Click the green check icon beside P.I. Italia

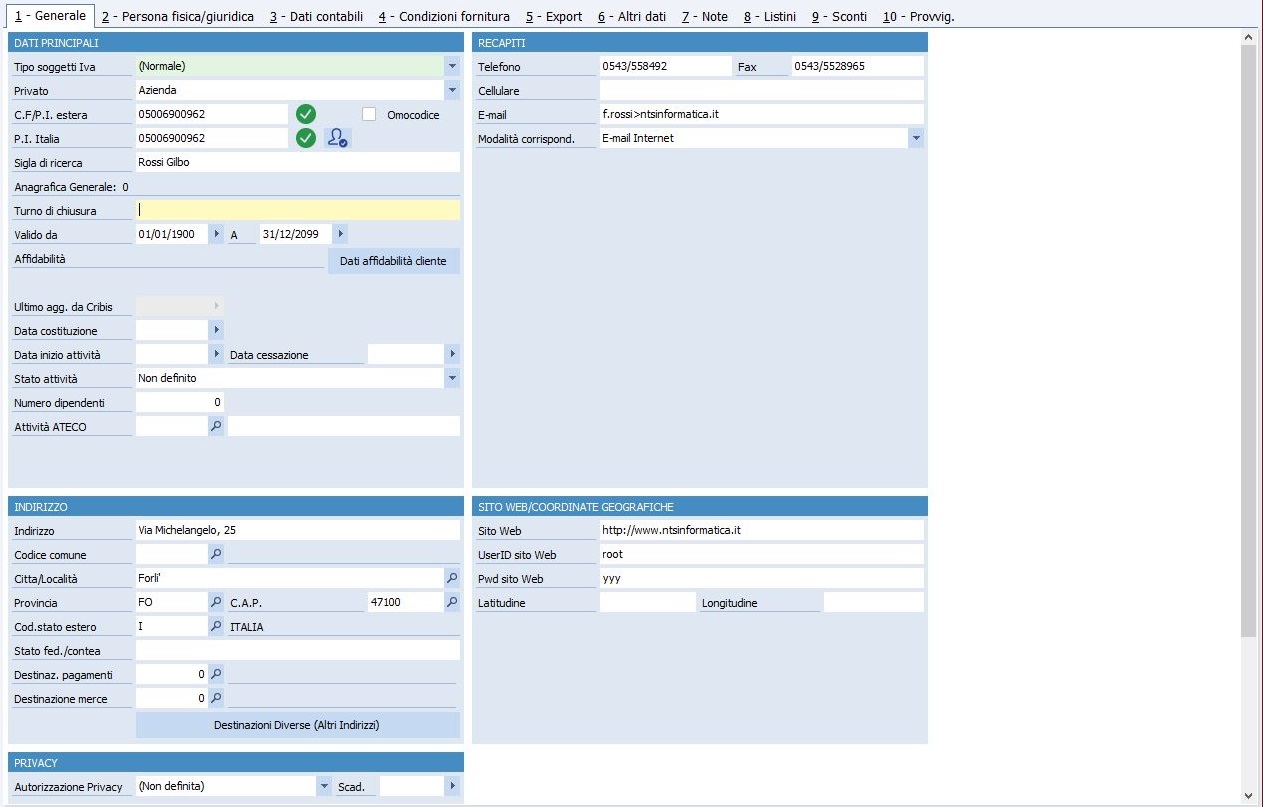[x=306, y=138]
